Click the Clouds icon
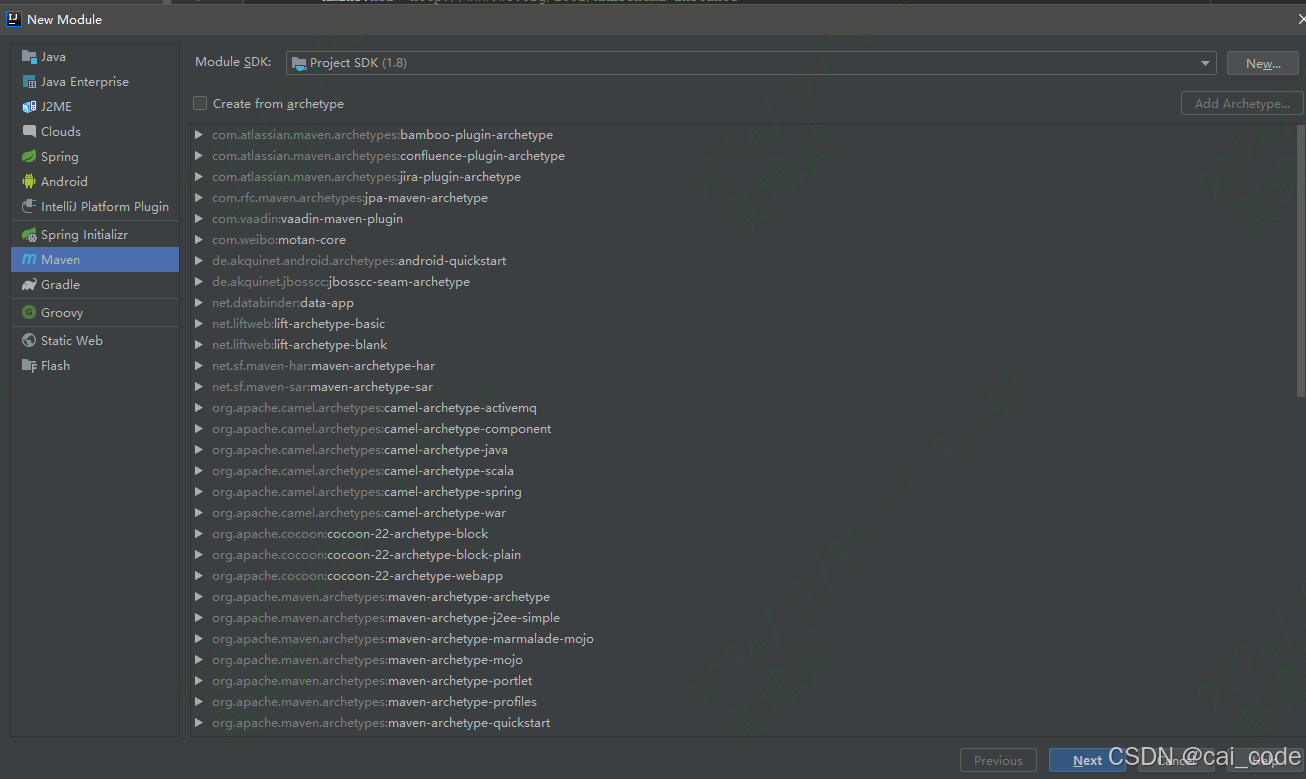 pyautogui.click(x=29, y=132)
